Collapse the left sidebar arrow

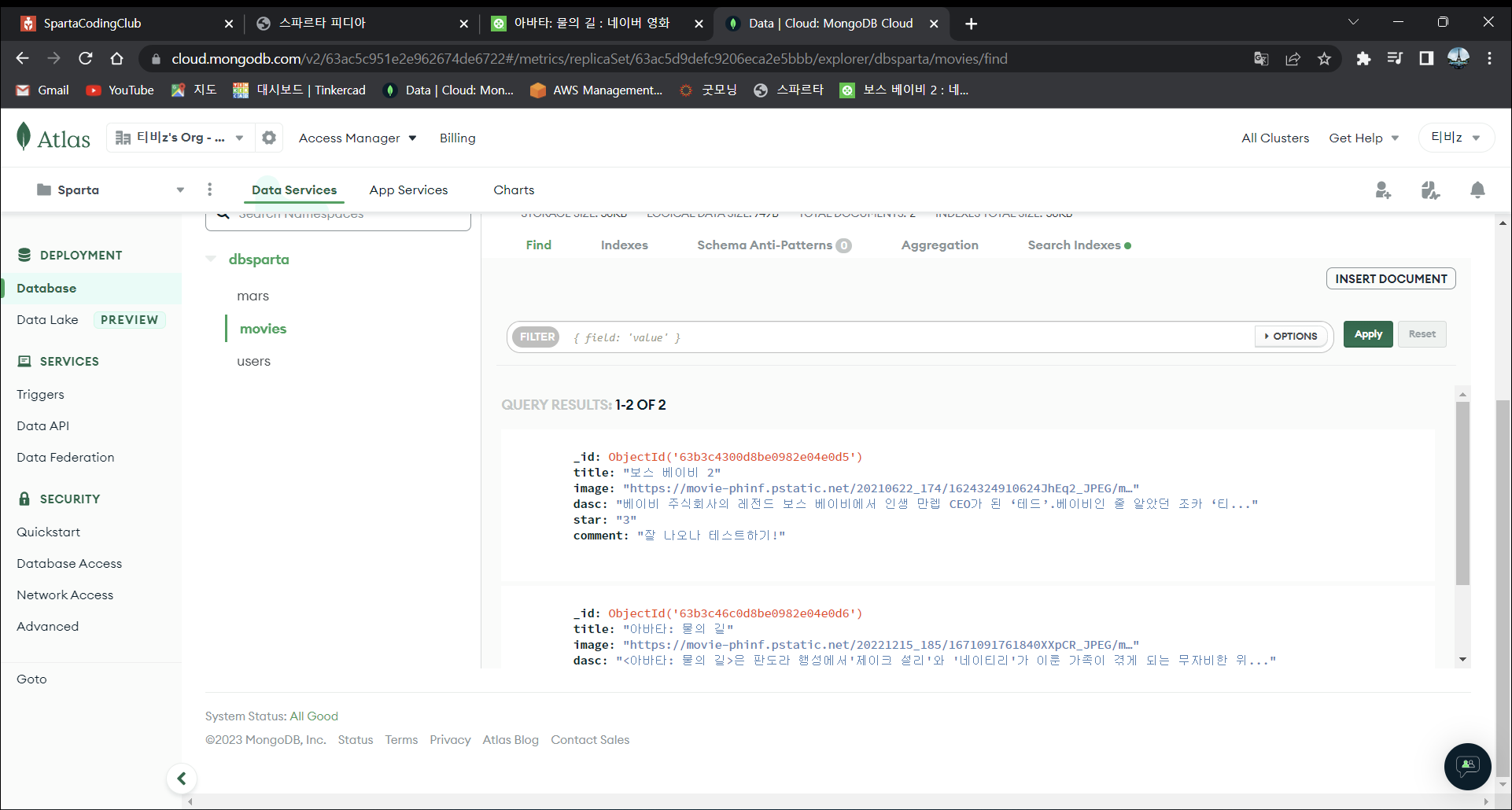tap(181, 779)
